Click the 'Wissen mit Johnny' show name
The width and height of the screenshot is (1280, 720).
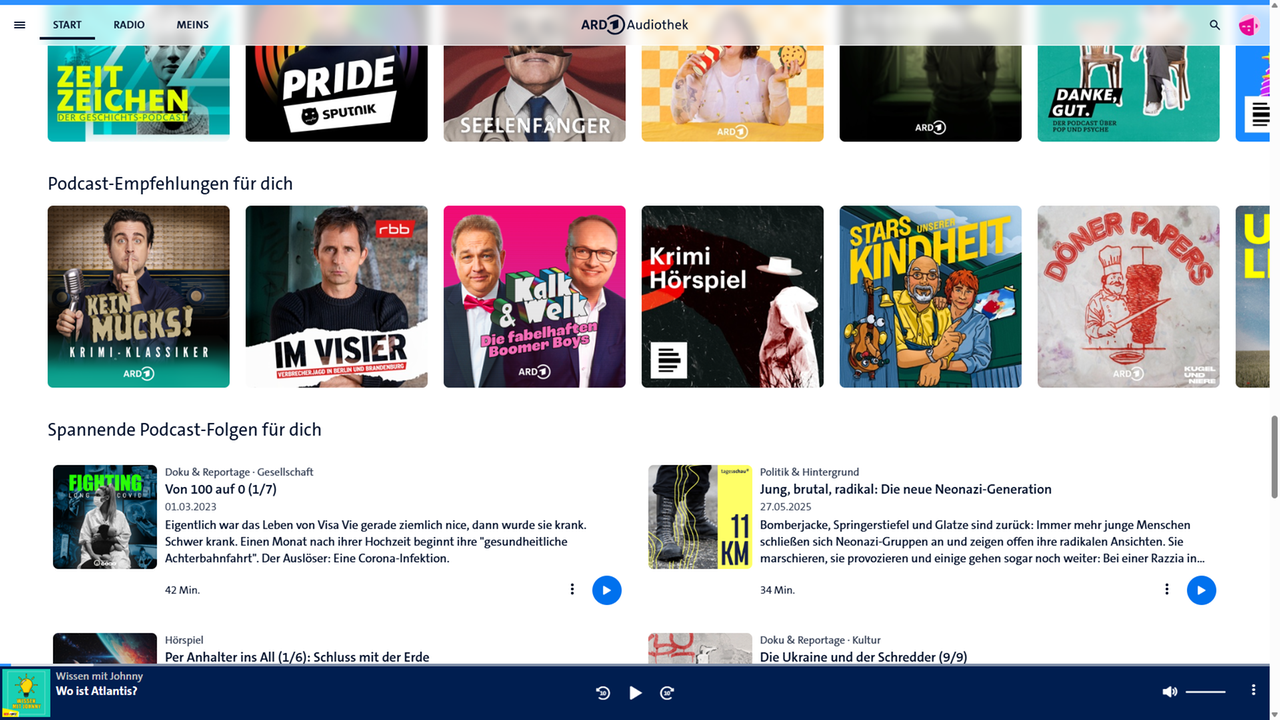[99, 676]
